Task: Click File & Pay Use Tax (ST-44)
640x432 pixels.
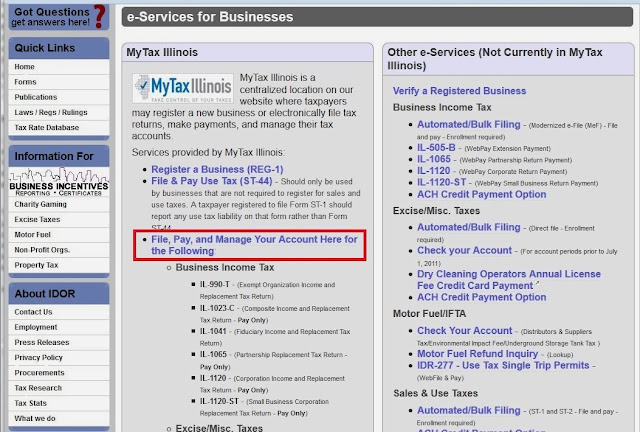Action: click(211, 181)
